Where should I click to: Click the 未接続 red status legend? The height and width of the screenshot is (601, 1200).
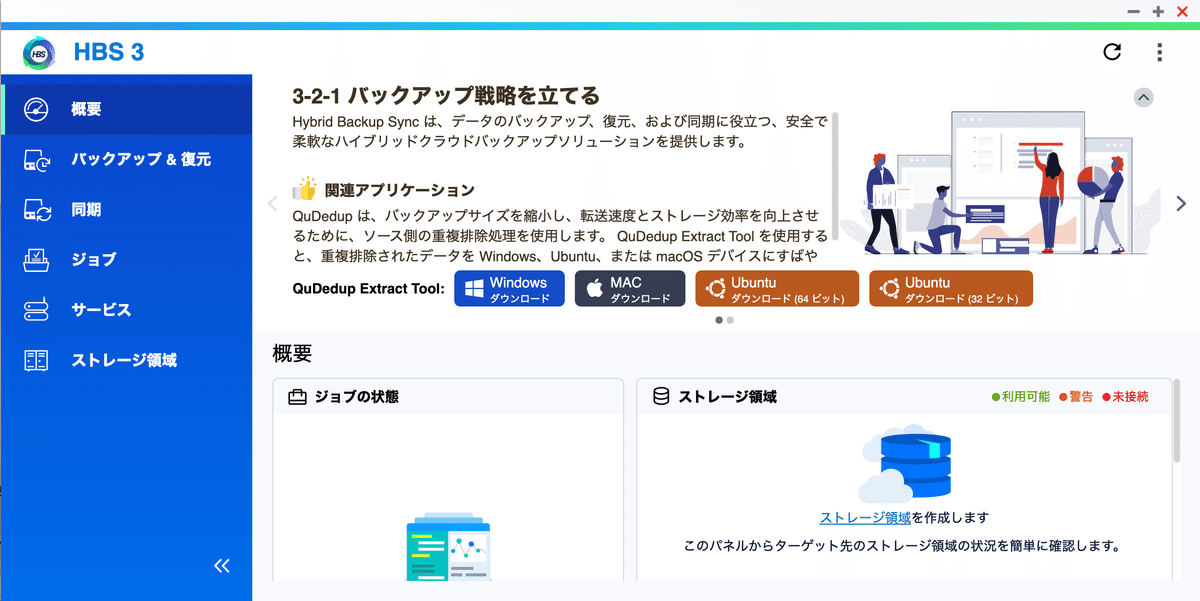pyautogui.click(x=1125, y=397)
